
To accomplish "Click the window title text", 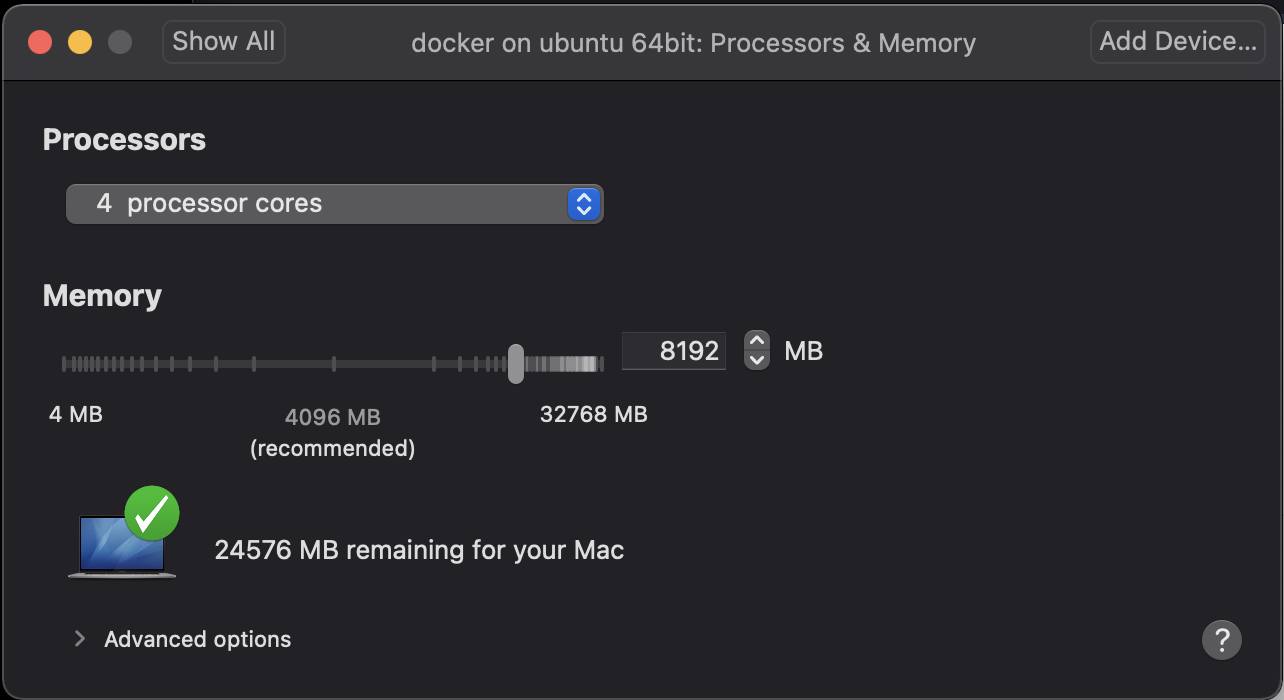I will [693, 44].
